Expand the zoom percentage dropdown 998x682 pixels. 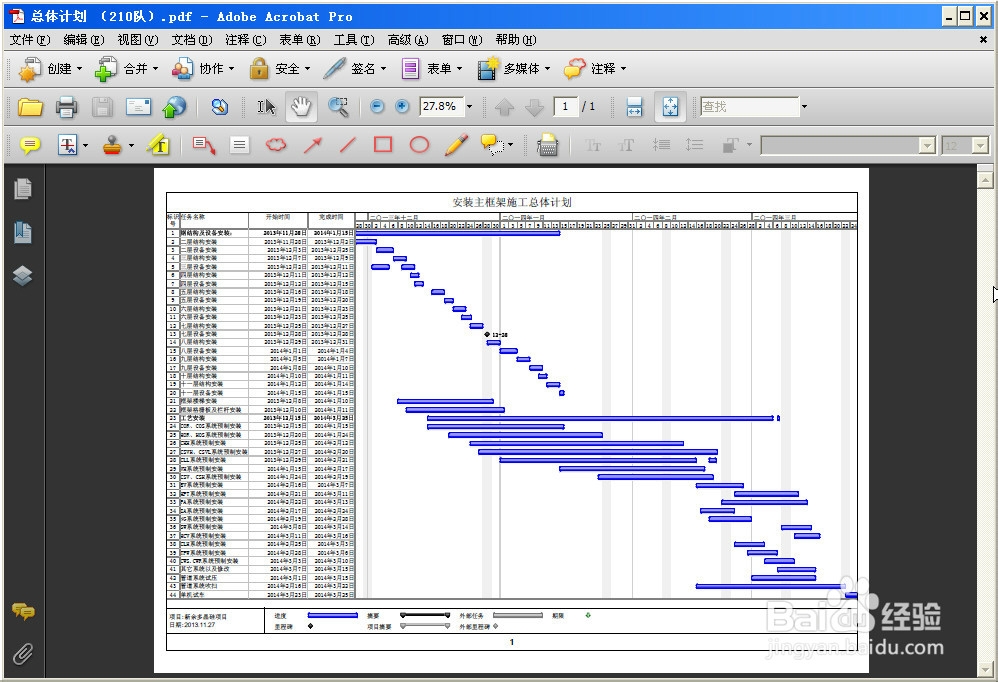pyautogui.click(x=469, y=107)
